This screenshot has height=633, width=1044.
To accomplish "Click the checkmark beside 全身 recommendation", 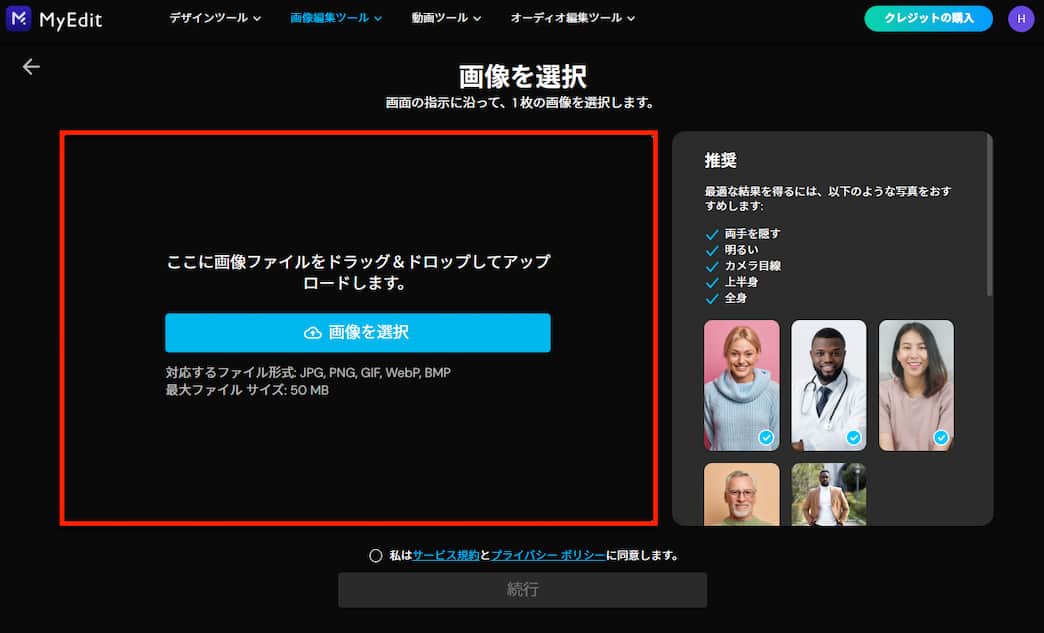I will click(x=712, y=297).
